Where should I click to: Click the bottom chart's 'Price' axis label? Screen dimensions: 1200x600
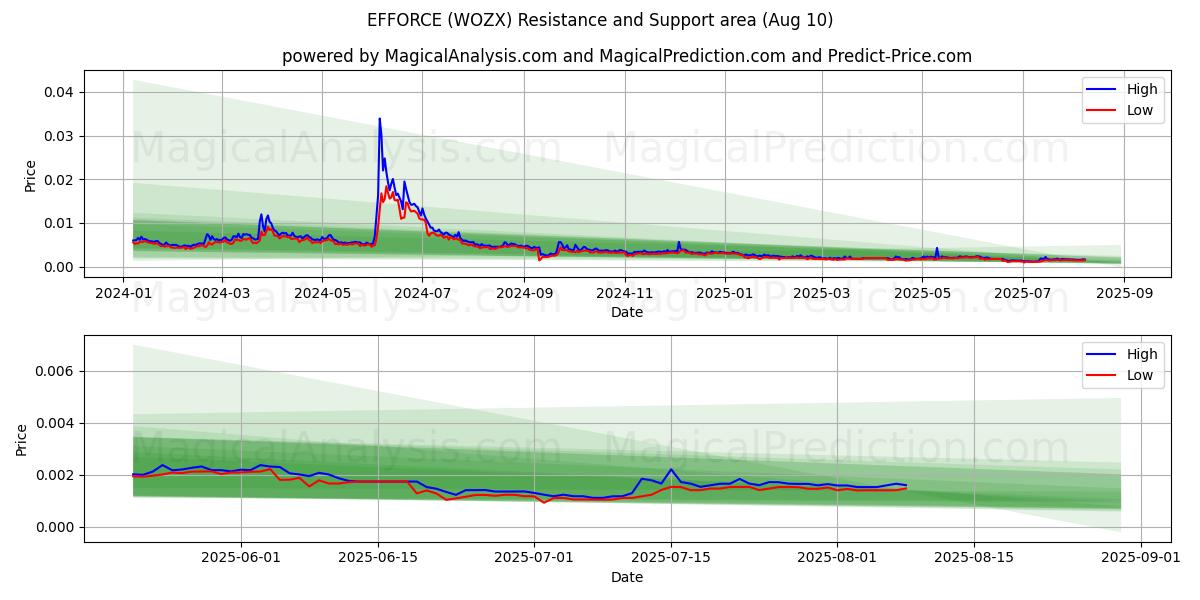coord(22,439)
